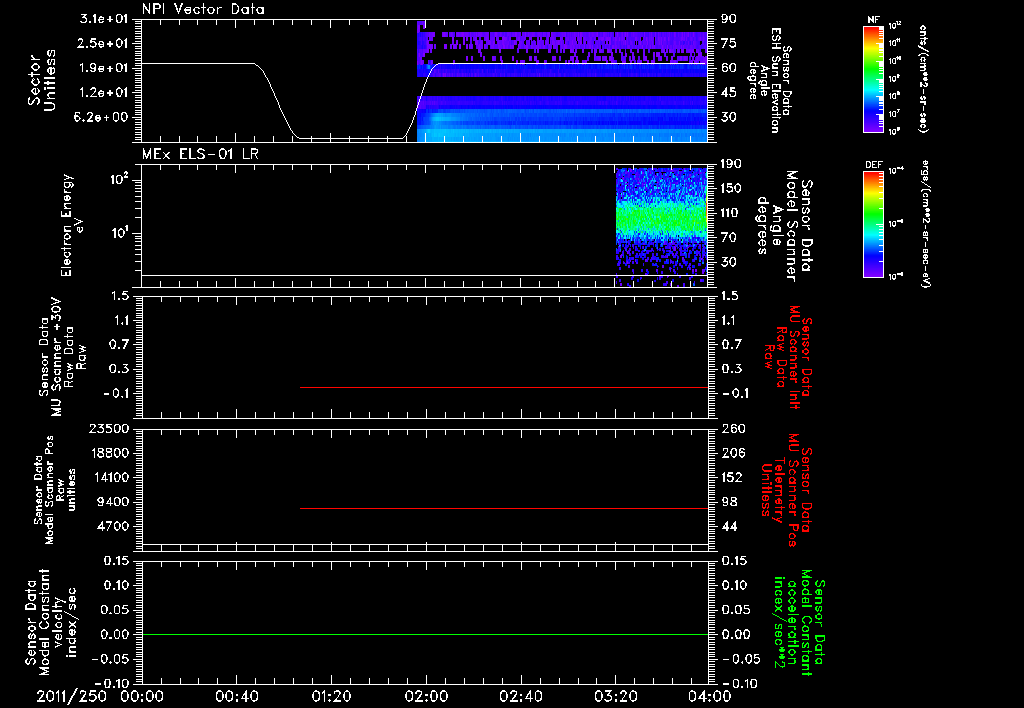
Task: Click the 150 scanner angle axis value
Action: pos(731,189)
